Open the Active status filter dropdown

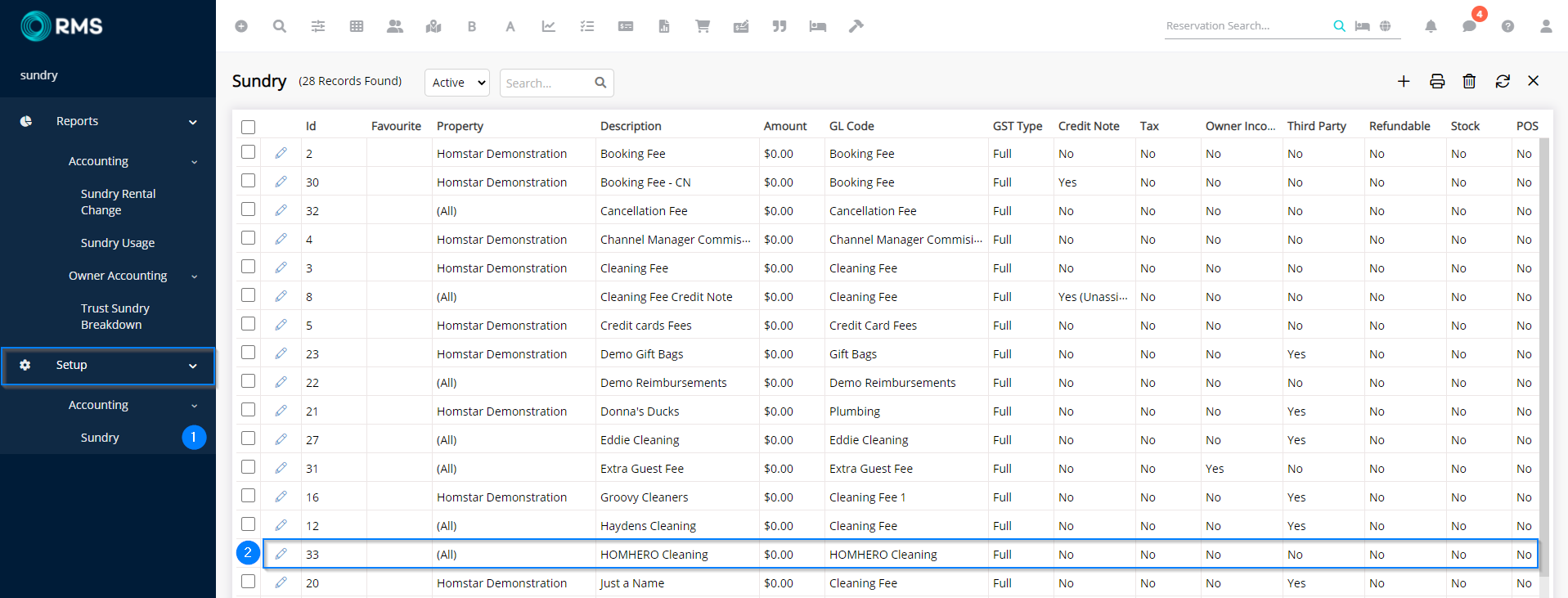click(x=457, y=83)
